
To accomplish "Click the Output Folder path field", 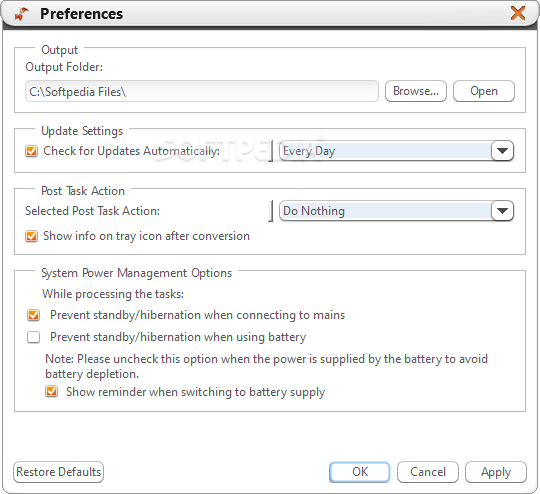I will tap(202, 91).
